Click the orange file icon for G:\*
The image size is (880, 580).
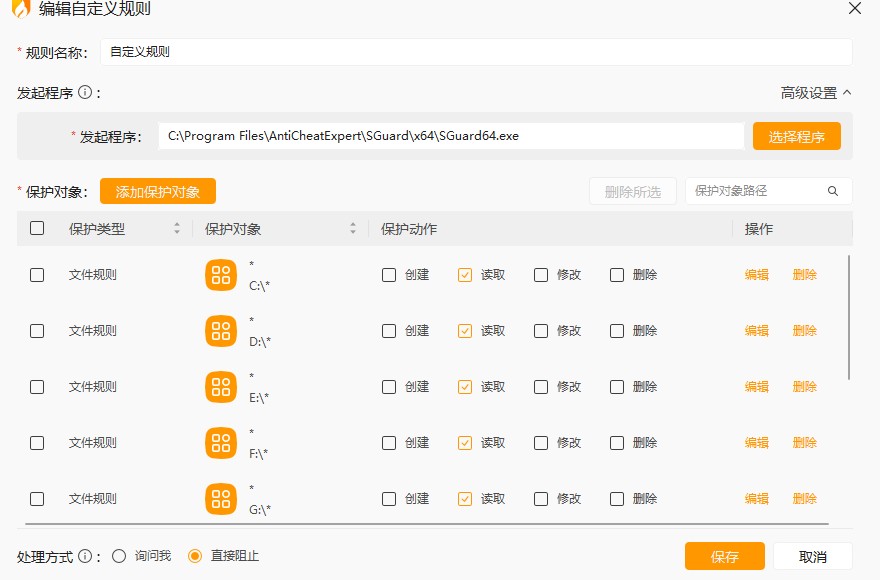pos(221,499)
